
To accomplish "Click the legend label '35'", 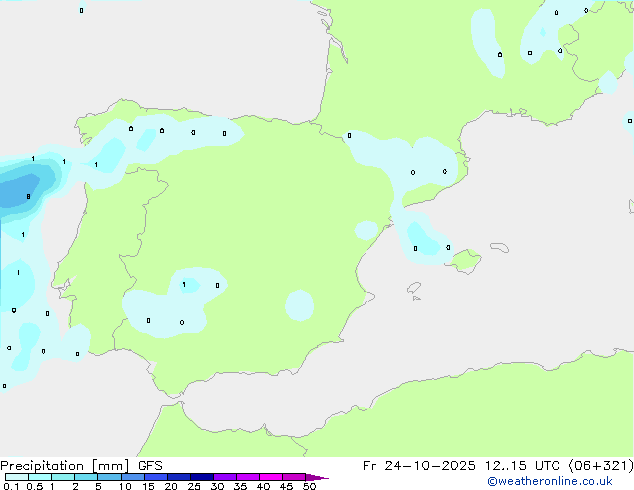I will (x=240, y=486).
